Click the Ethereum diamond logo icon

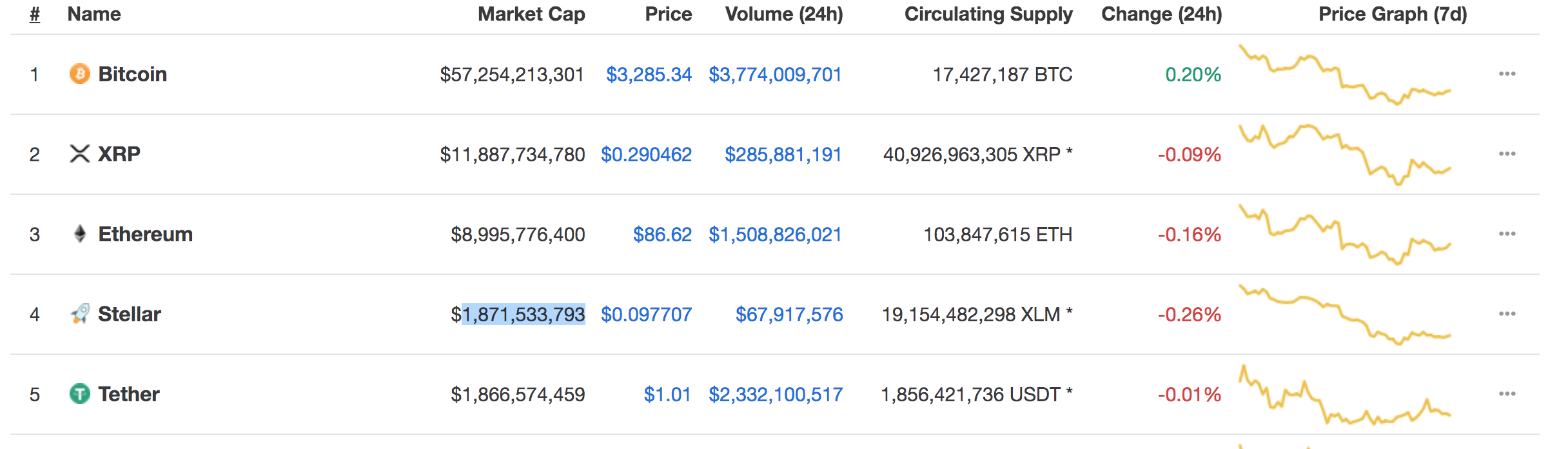click(79, 234)
